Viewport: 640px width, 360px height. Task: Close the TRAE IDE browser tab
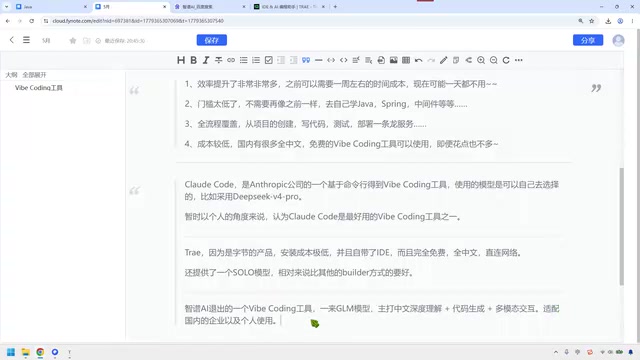[323, 7]
